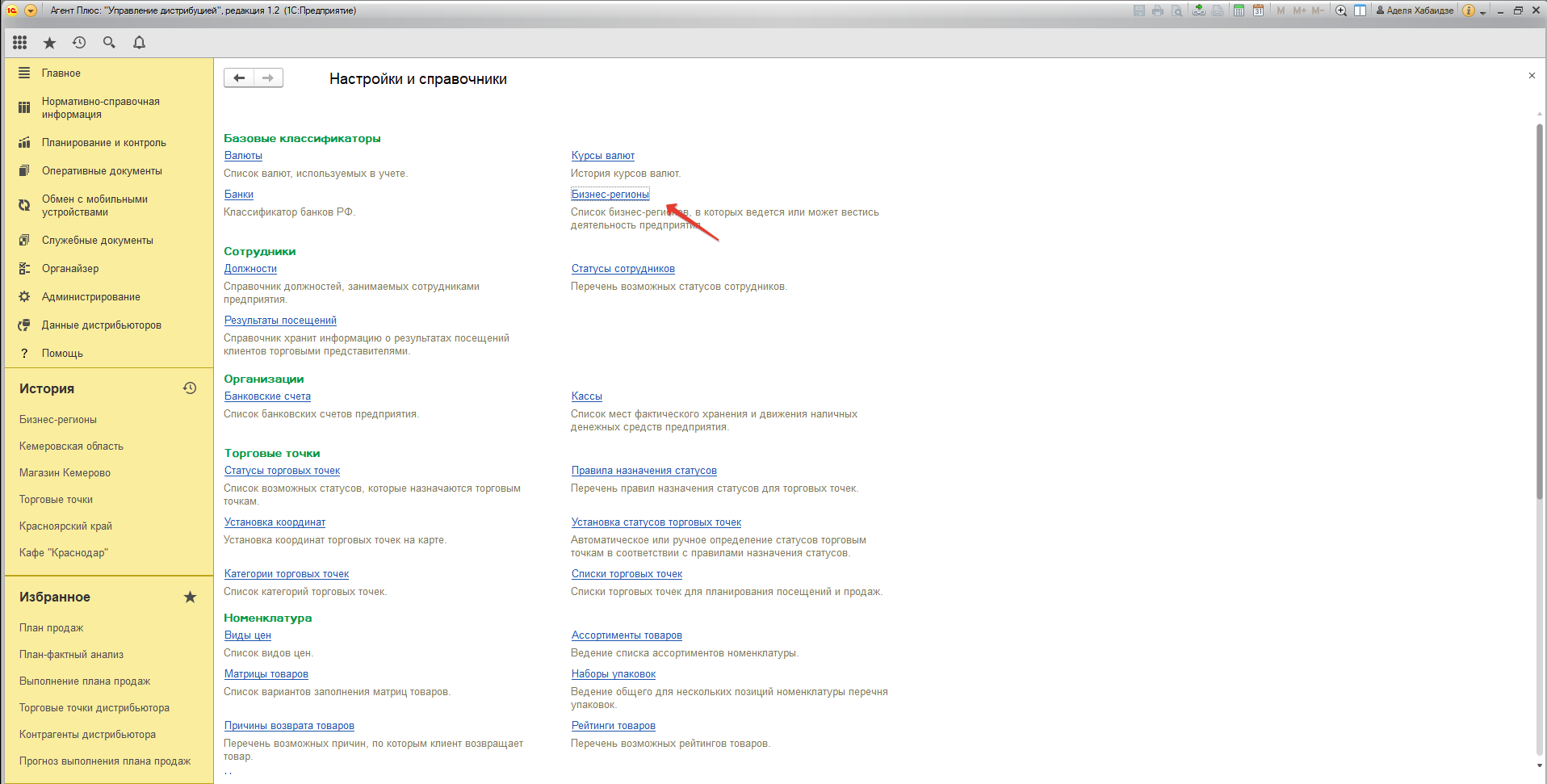Close the Настройки и справочники page
1547x784 pixels.
(1532, 75)
